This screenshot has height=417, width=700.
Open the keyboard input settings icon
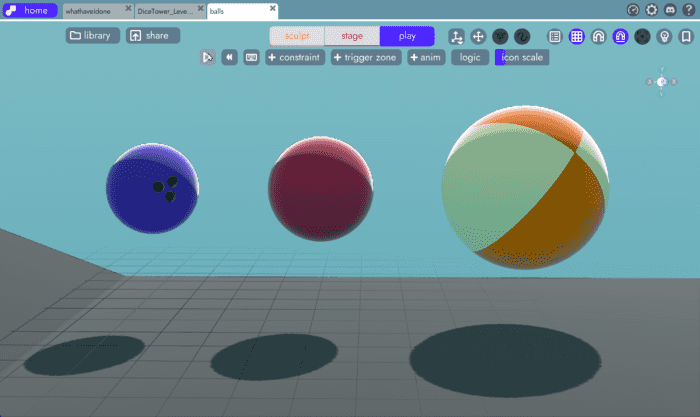click(251, 57)
